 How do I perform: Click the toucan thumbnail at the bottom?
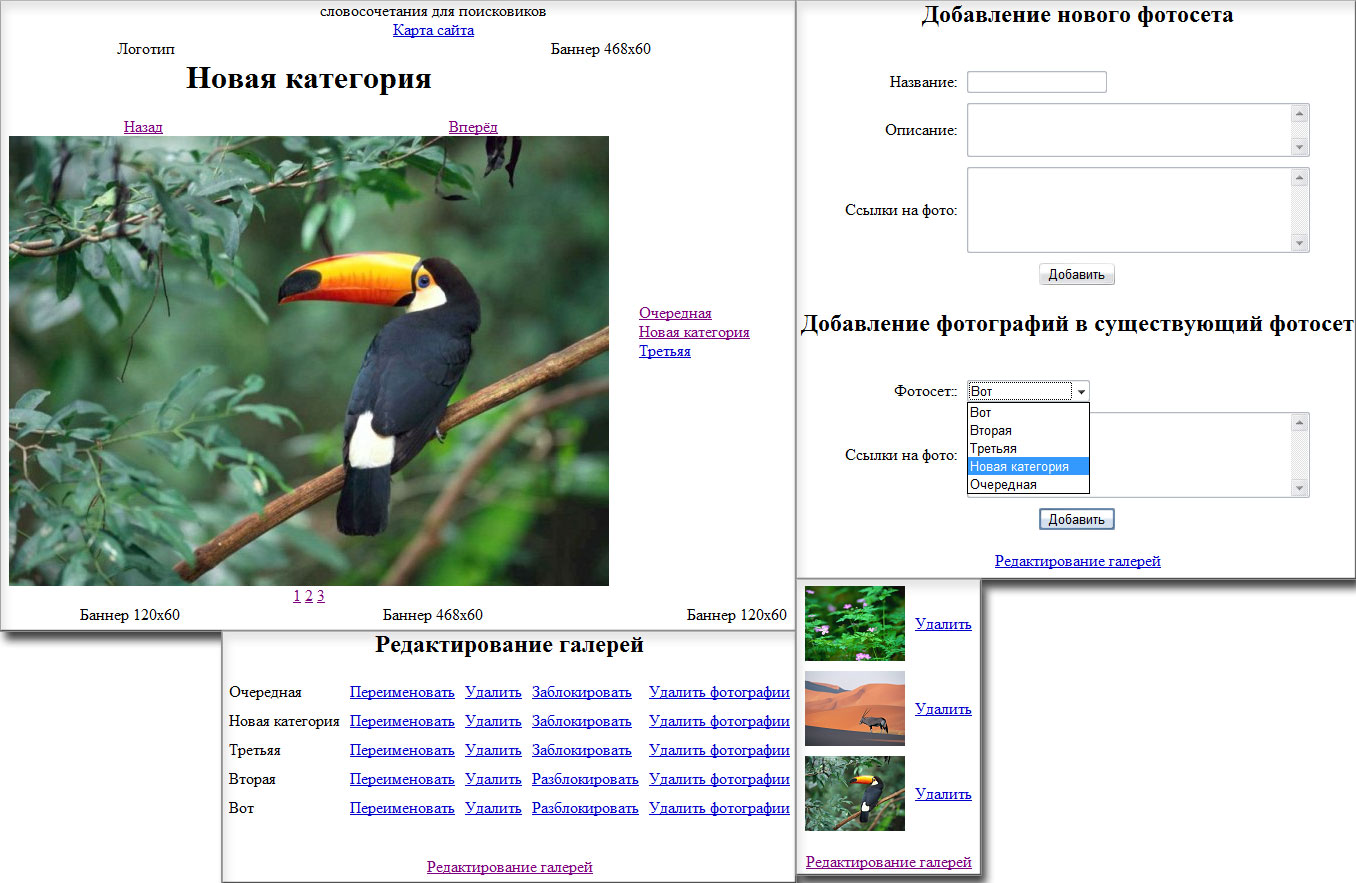854,793
